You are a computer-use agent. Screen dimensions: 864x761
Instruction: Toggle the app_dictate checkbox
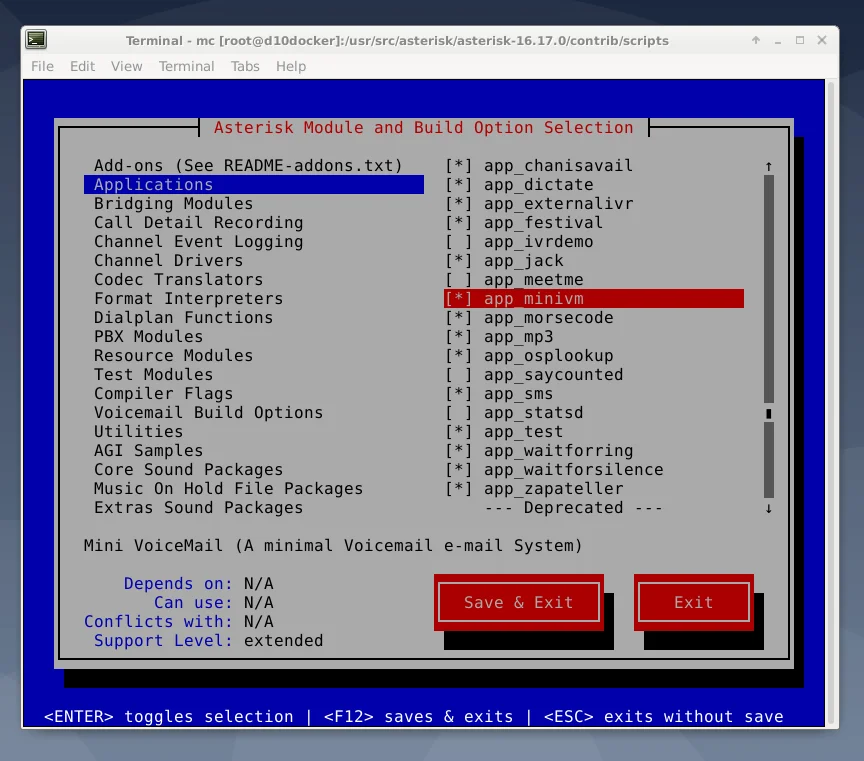(458, 185)
